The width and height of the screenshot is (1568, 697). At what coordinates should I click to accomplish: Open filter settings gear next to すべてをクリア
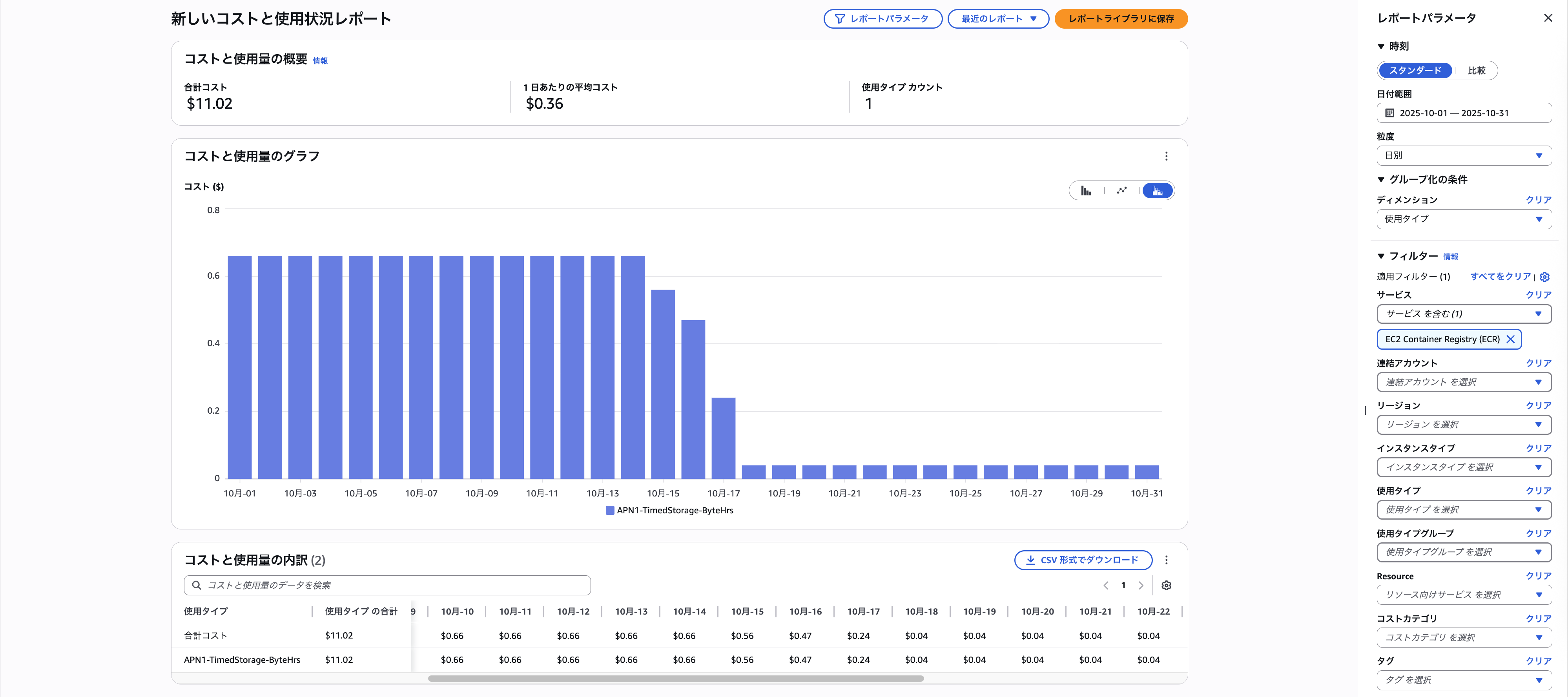[x=1545, y=277]
